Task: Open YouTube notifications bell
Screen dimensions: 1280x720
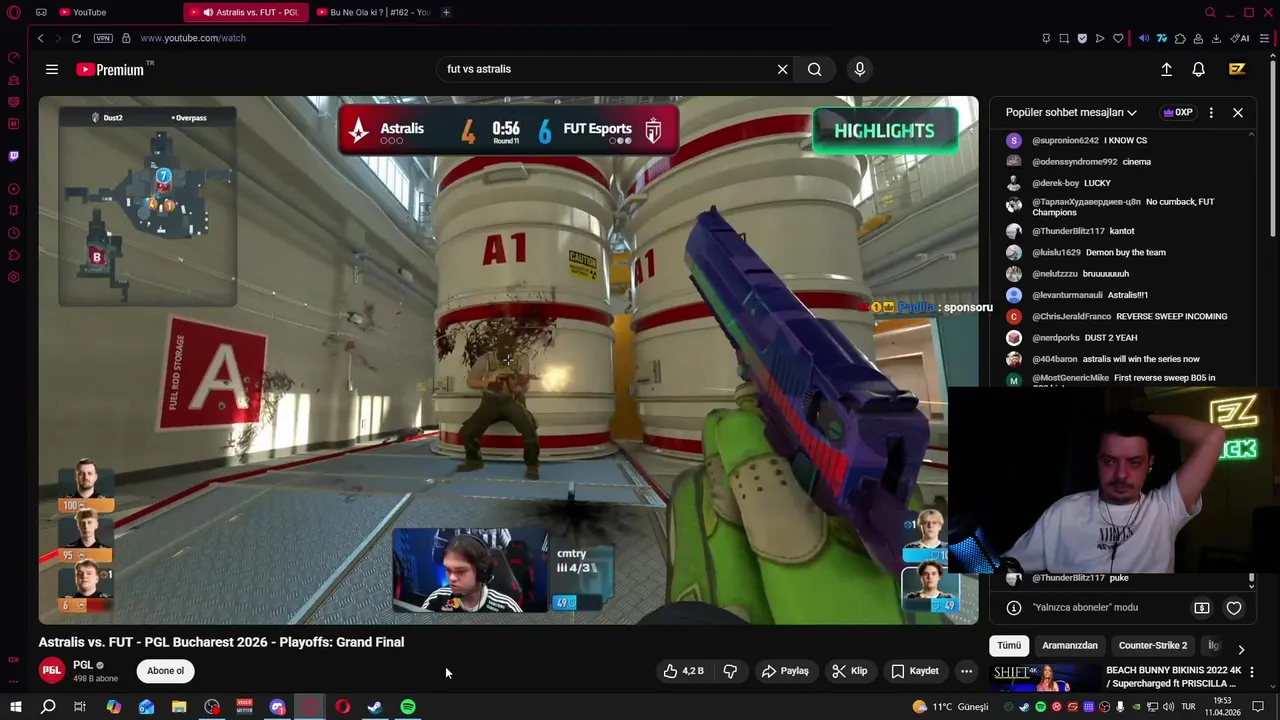Action: tap(1198, 69)
